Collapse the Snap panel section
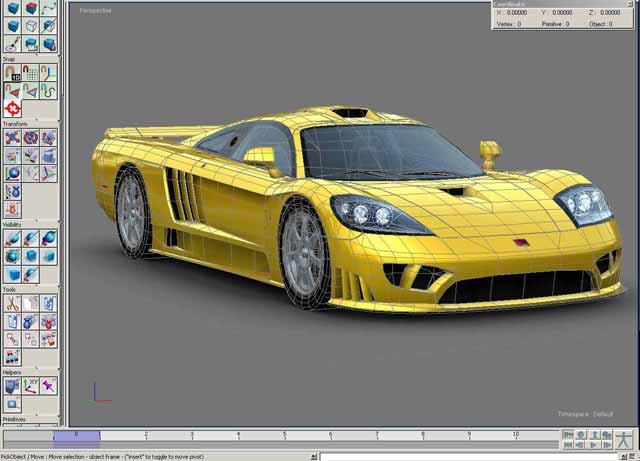This screenshot has height=461, width=640. pyautogui.click(x=9, y=59)
